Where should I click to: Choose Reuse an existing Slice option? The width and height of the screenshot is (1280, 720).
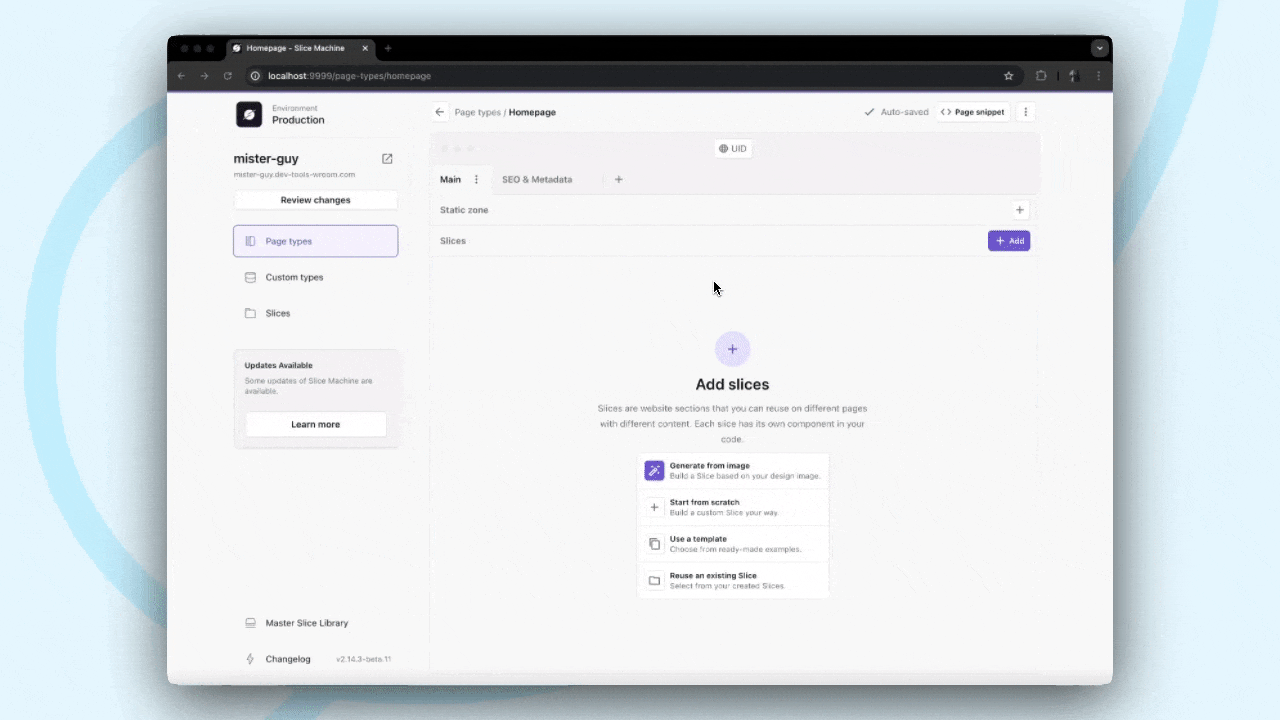[x=733, y=580]
